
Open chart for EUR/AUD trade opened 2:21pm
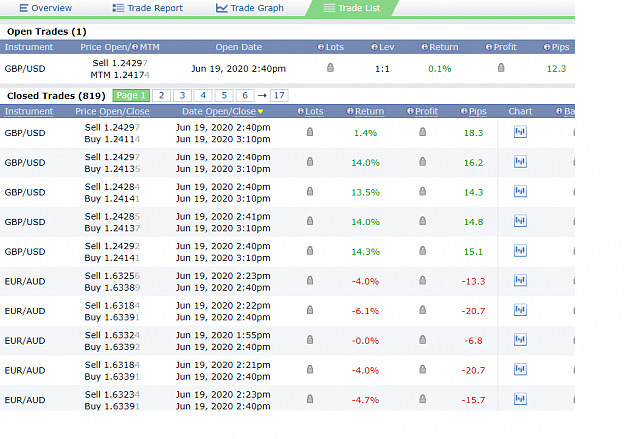pyautogui.click(x=520, y=369)
